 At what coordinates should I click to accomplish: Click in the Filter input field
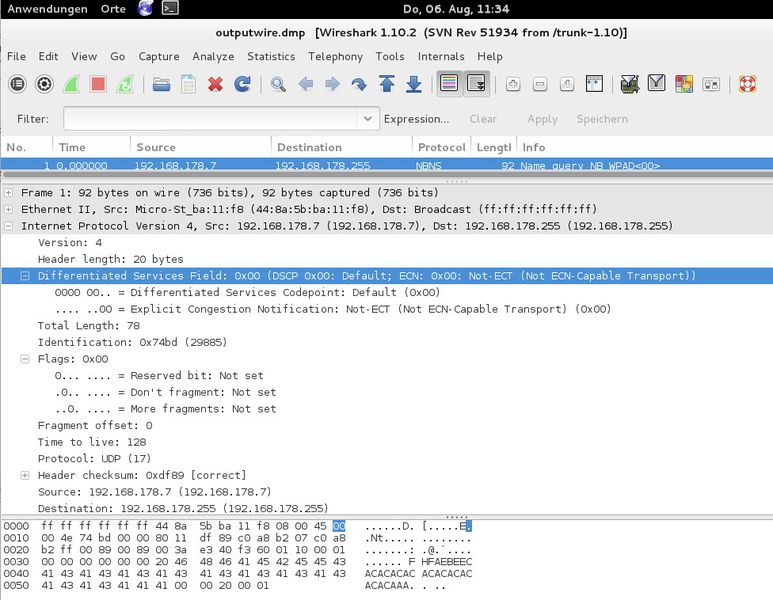click(x=210, y=119)
